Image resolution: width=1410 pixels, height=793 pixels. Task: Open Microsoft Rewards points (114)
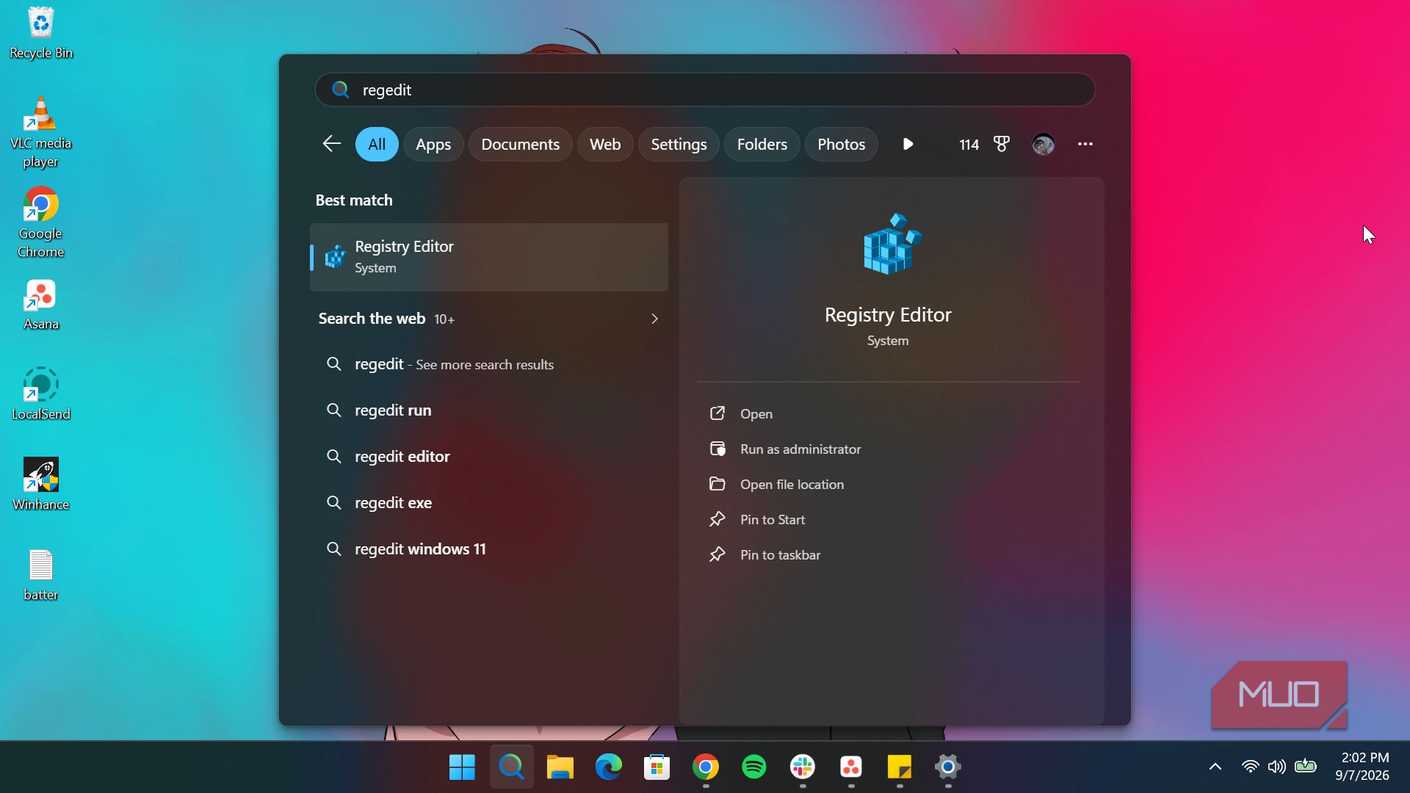tap(984, 144)
